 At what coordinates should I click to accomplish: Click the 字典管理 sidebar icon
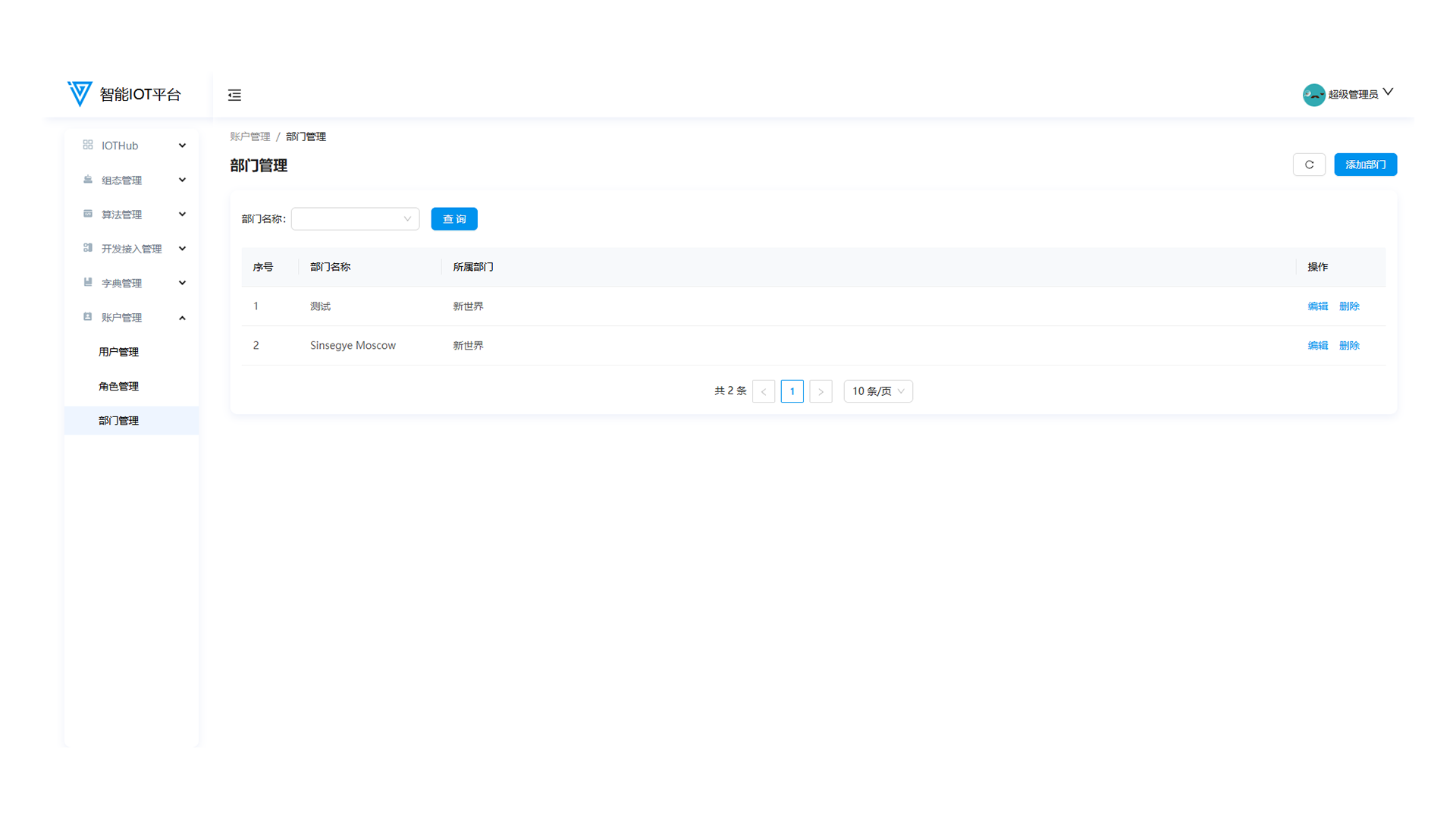pos(88,282)
